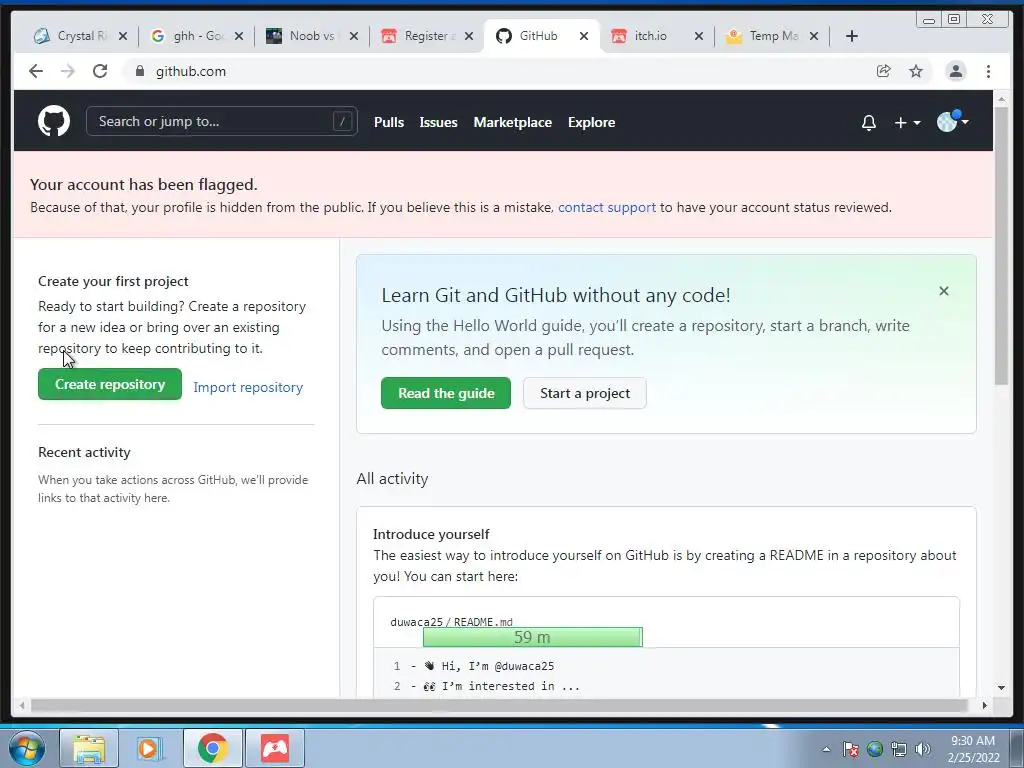Image resolution: width=1024 pixels, height=768 pixels.
Task: Open Explore in the header
Action: pos(591,122)
